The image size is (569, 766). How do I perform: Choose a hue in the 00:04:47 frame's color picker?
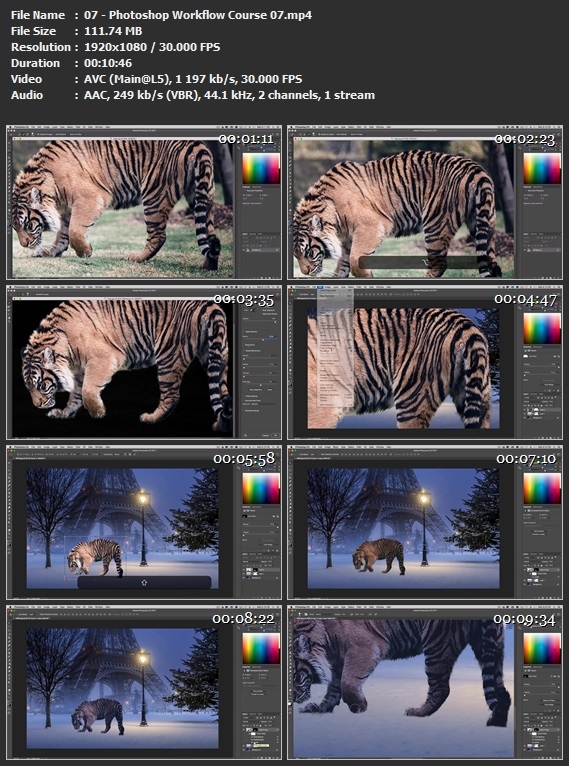pyautogui.click(x=542, y=329)
